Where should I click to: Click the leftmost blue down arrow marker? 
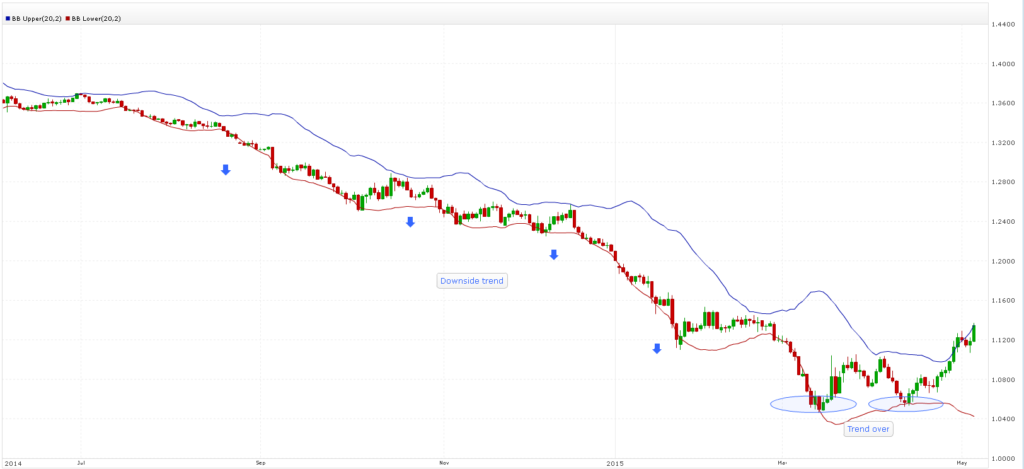tap(226, 170)
